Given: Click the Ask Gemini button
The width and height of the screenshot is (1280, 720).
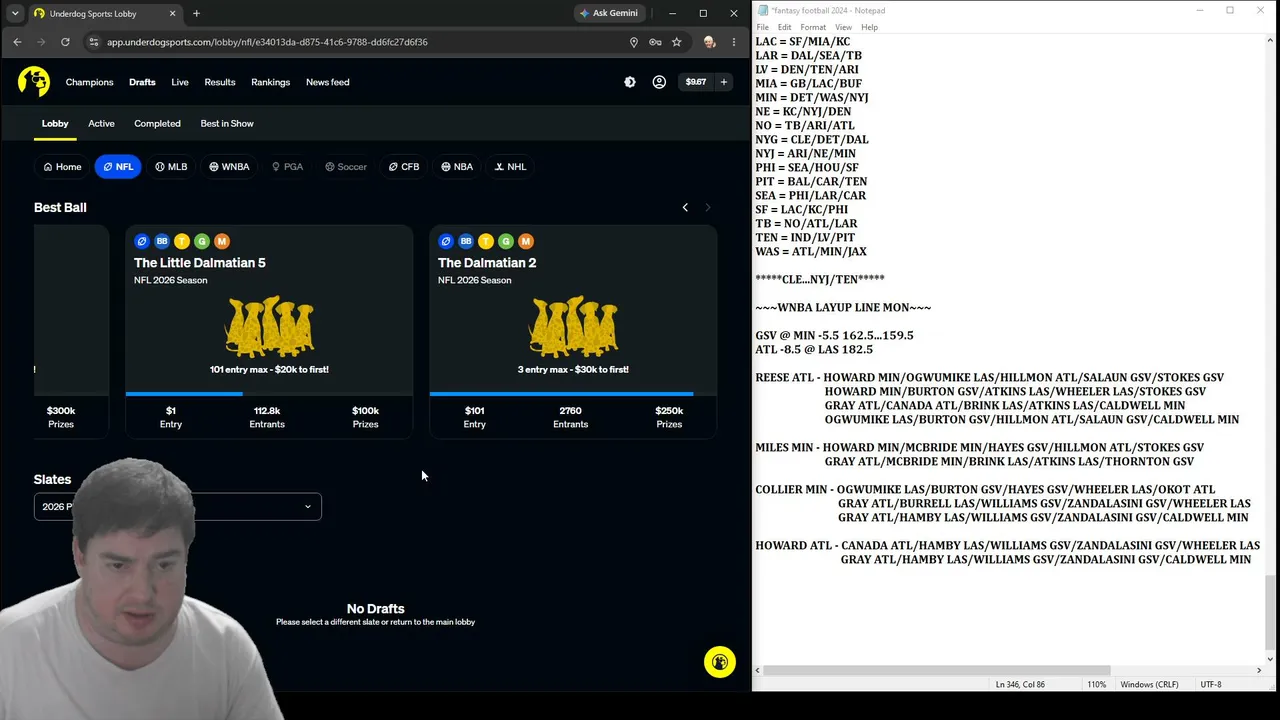Looking at the screenshot, I should point(609,14).
